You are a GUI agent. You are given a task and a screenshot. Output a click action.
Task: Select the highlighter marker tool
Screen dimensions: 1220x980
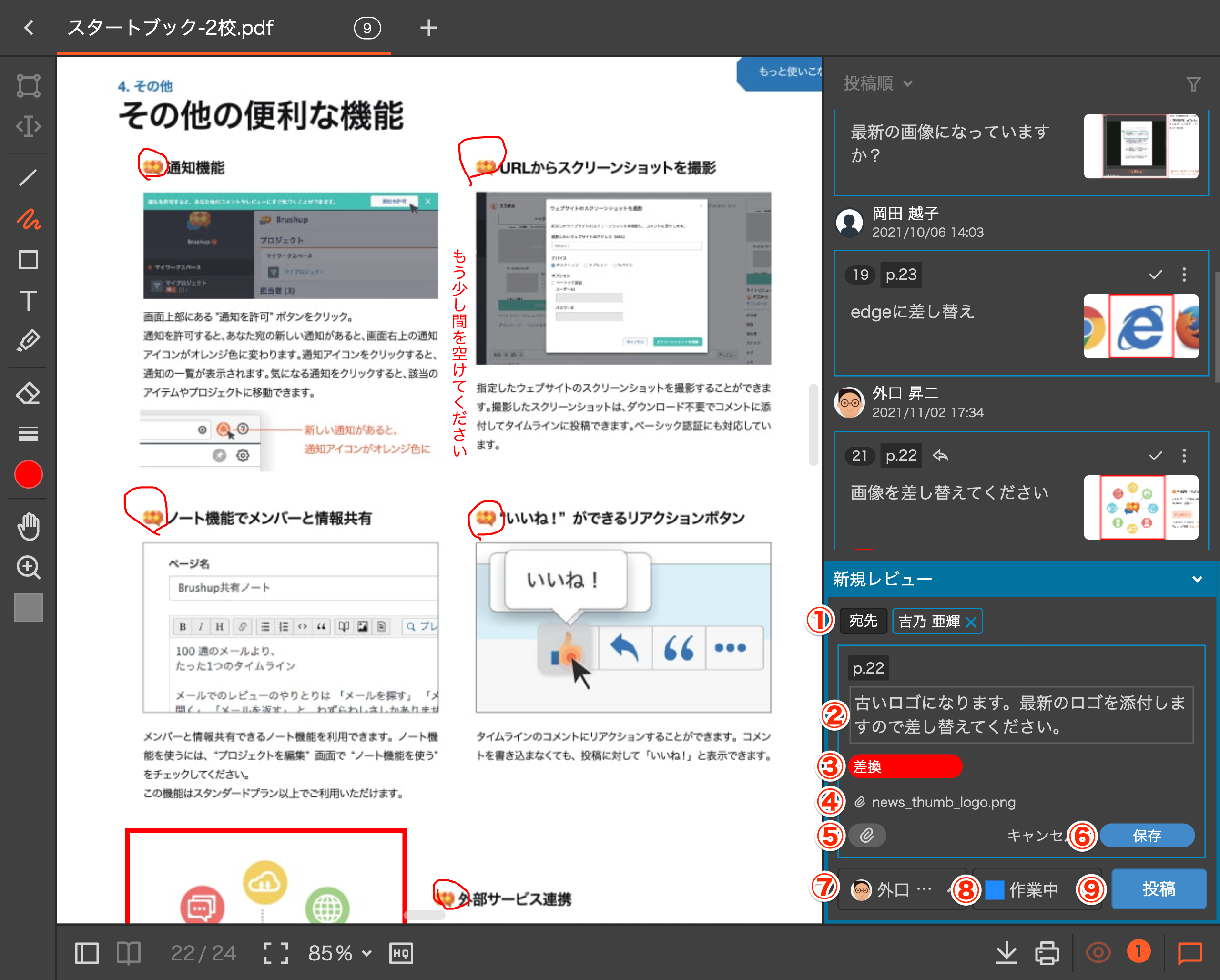pyautogui.click(x=28, y=341)
